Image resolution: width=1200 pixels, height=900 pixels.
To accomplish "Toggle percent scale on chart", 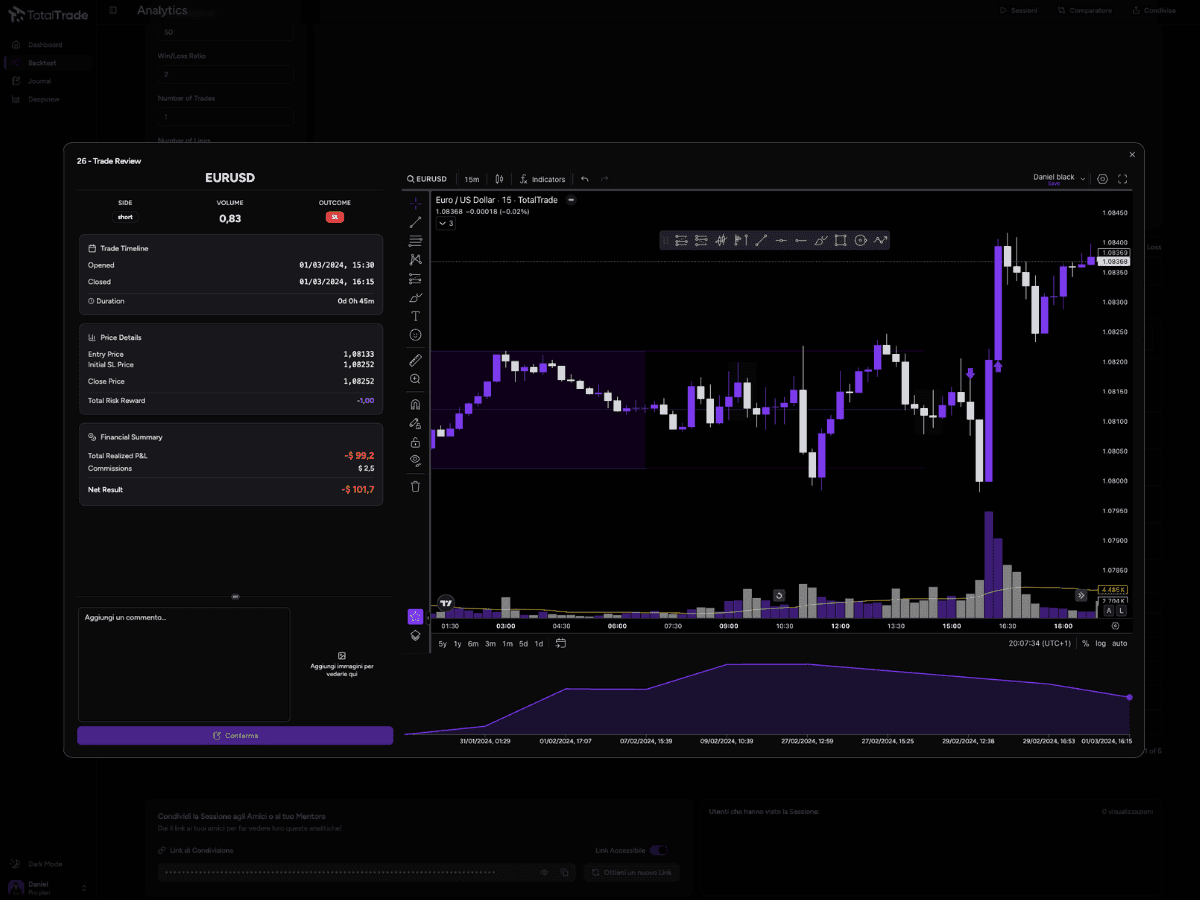I will pyautogui.click(x=1085, y=643).
